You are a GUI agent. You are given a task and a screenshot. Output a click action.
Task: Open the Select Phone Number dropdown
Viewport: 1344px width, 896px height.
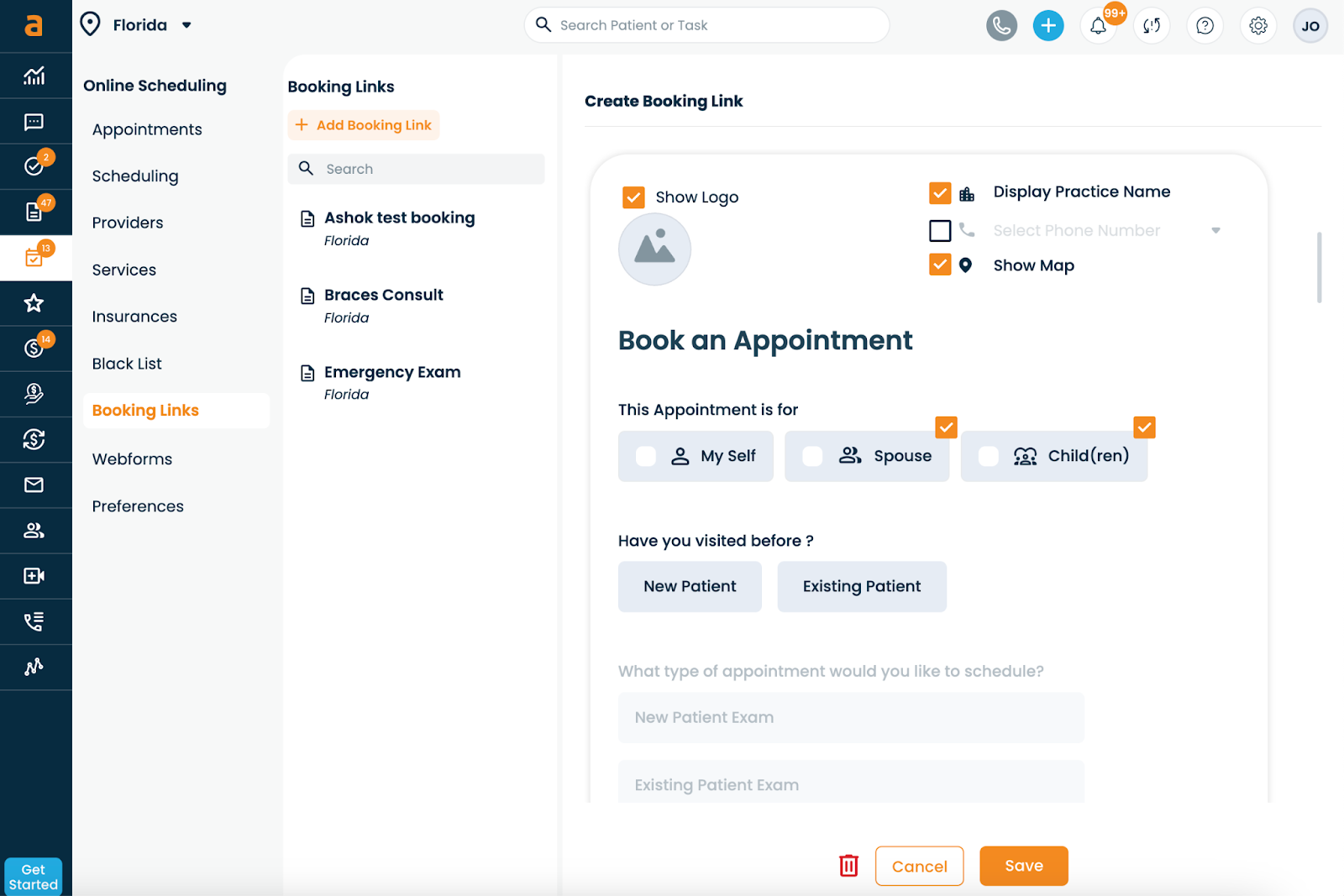[x=1215, y=230]
